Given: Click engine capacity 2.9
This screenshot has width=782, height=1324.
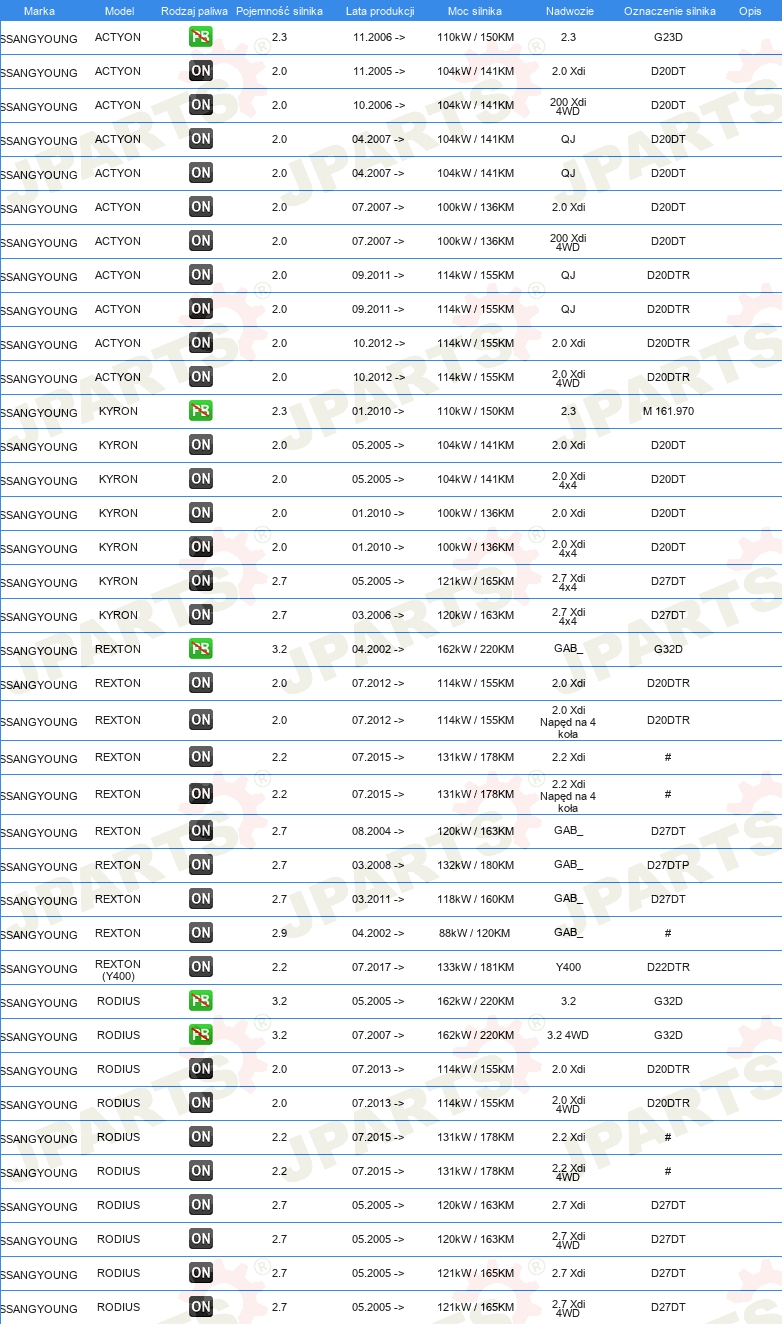Looking at the screenshot, I should (x=279, y=933).
